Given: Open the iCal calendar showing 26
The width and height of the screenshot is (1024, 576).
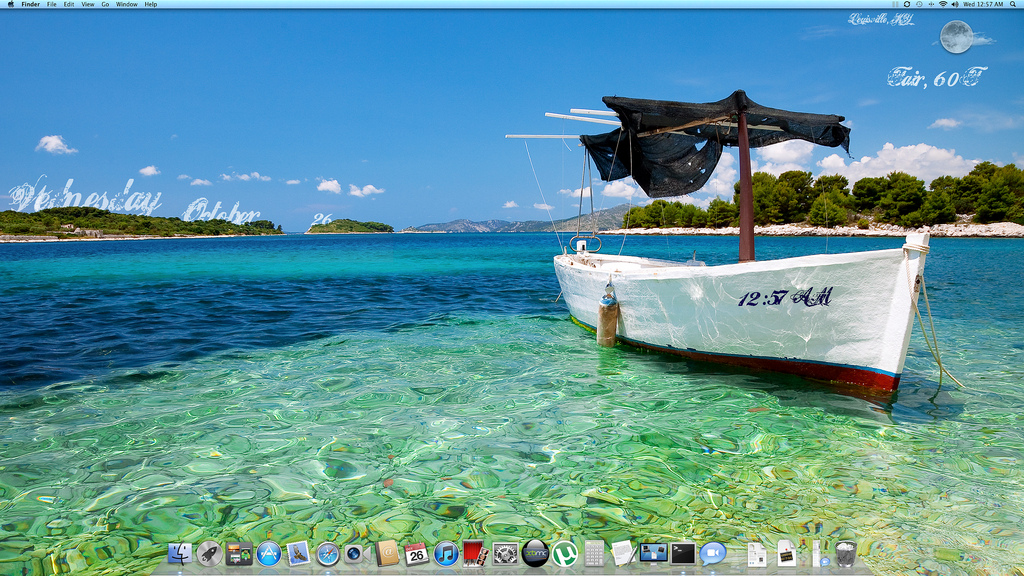Looking at the screenshot, I should point(416,554).
